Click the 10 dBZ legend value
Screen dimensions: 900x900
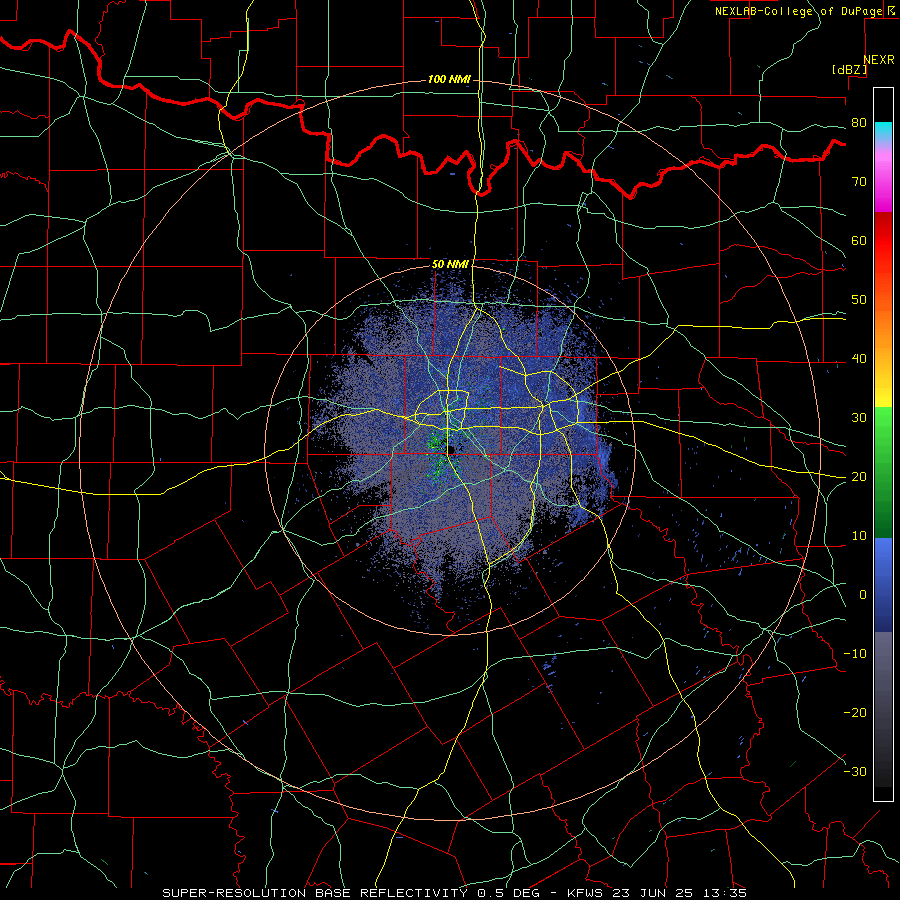click(859, 536)
